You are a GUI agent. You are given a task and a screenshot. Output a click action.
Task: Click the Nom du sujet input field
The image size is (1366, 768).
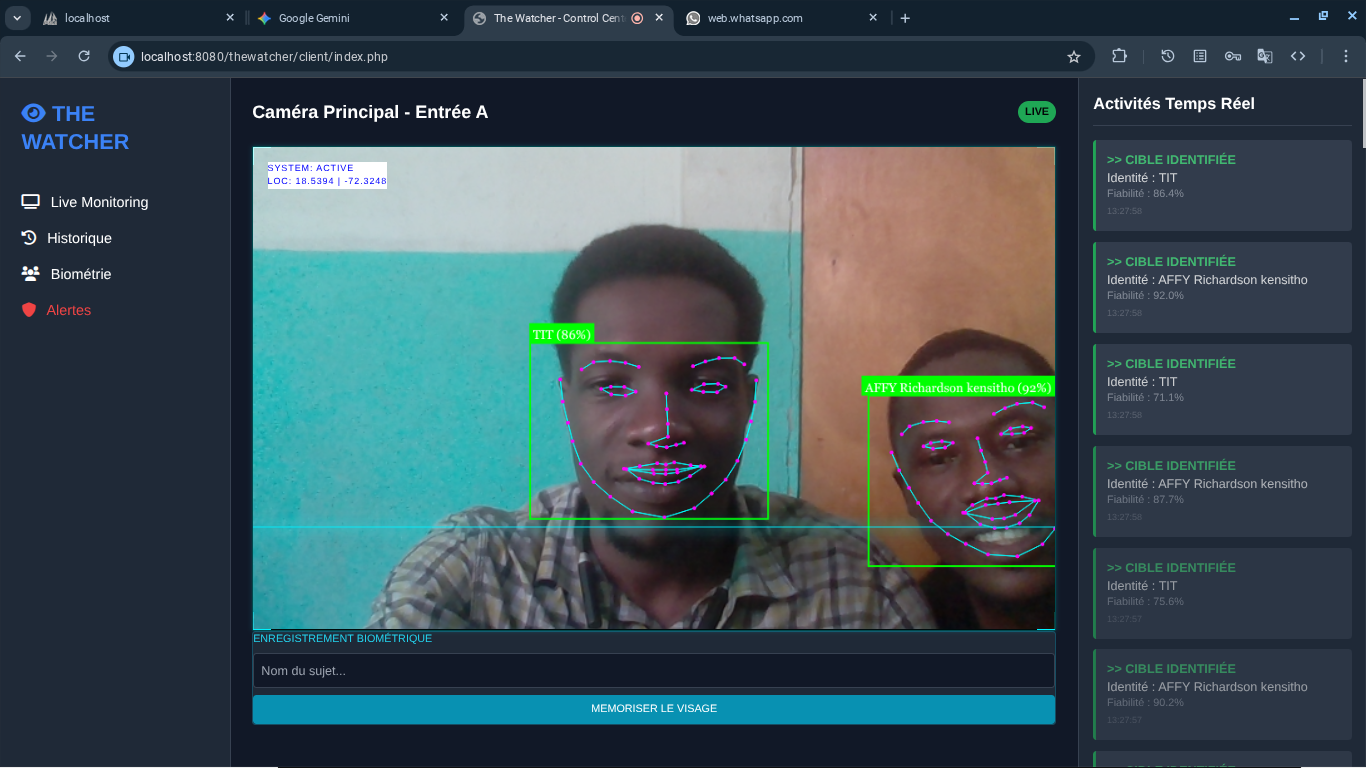654,670
